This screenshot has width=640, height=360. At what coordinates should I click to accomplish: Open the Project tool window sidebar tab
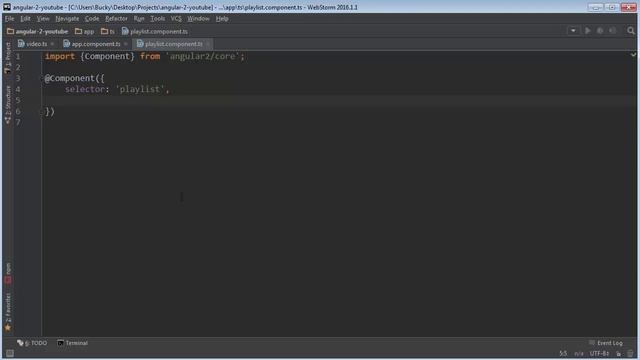tap(8, 58)
